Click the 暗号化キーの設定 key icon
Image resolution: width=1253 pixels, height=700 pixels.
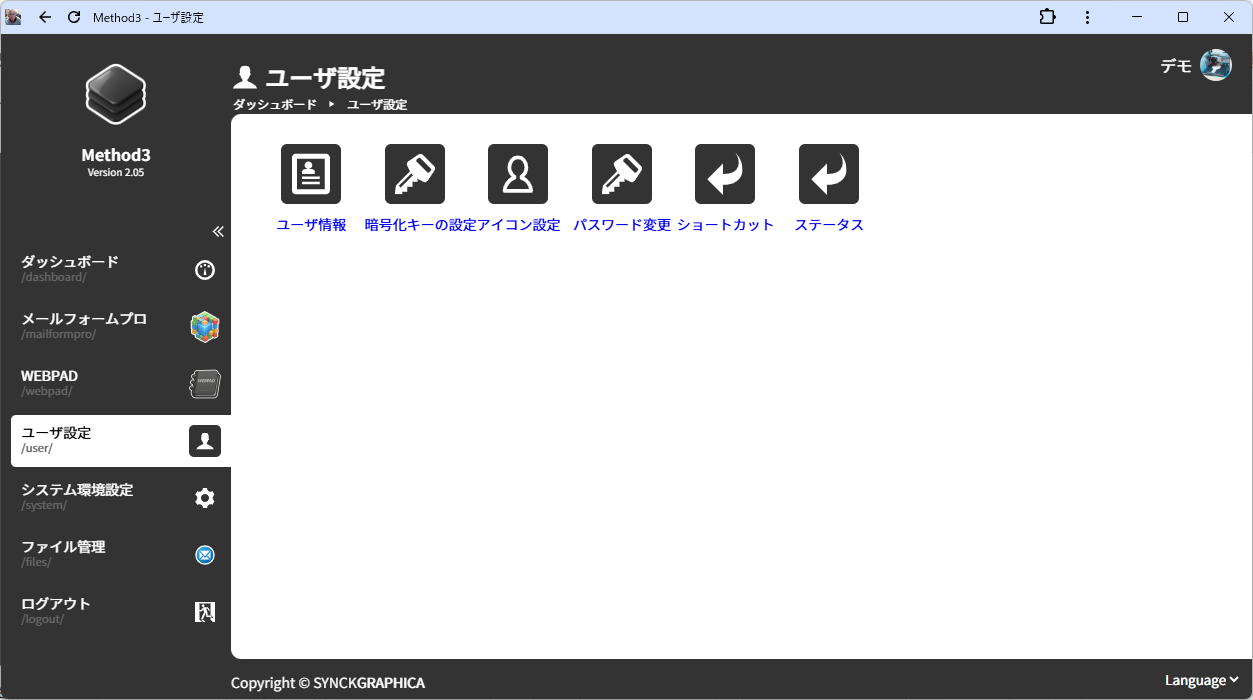coord(415,174)
